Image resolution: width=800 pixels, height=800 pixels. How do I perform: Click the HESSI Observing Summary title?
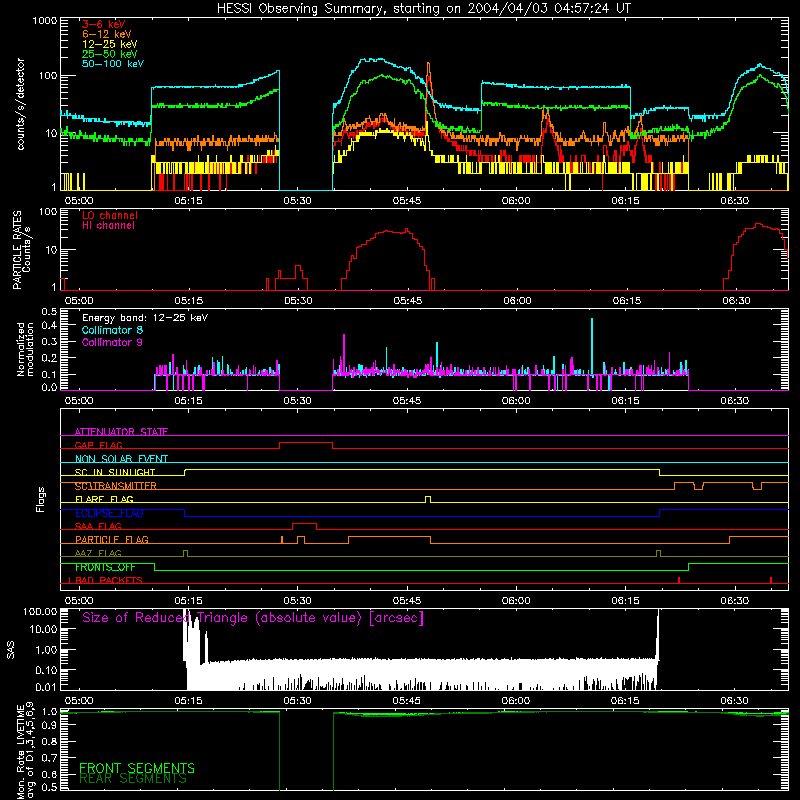click(x=423, y=9)
